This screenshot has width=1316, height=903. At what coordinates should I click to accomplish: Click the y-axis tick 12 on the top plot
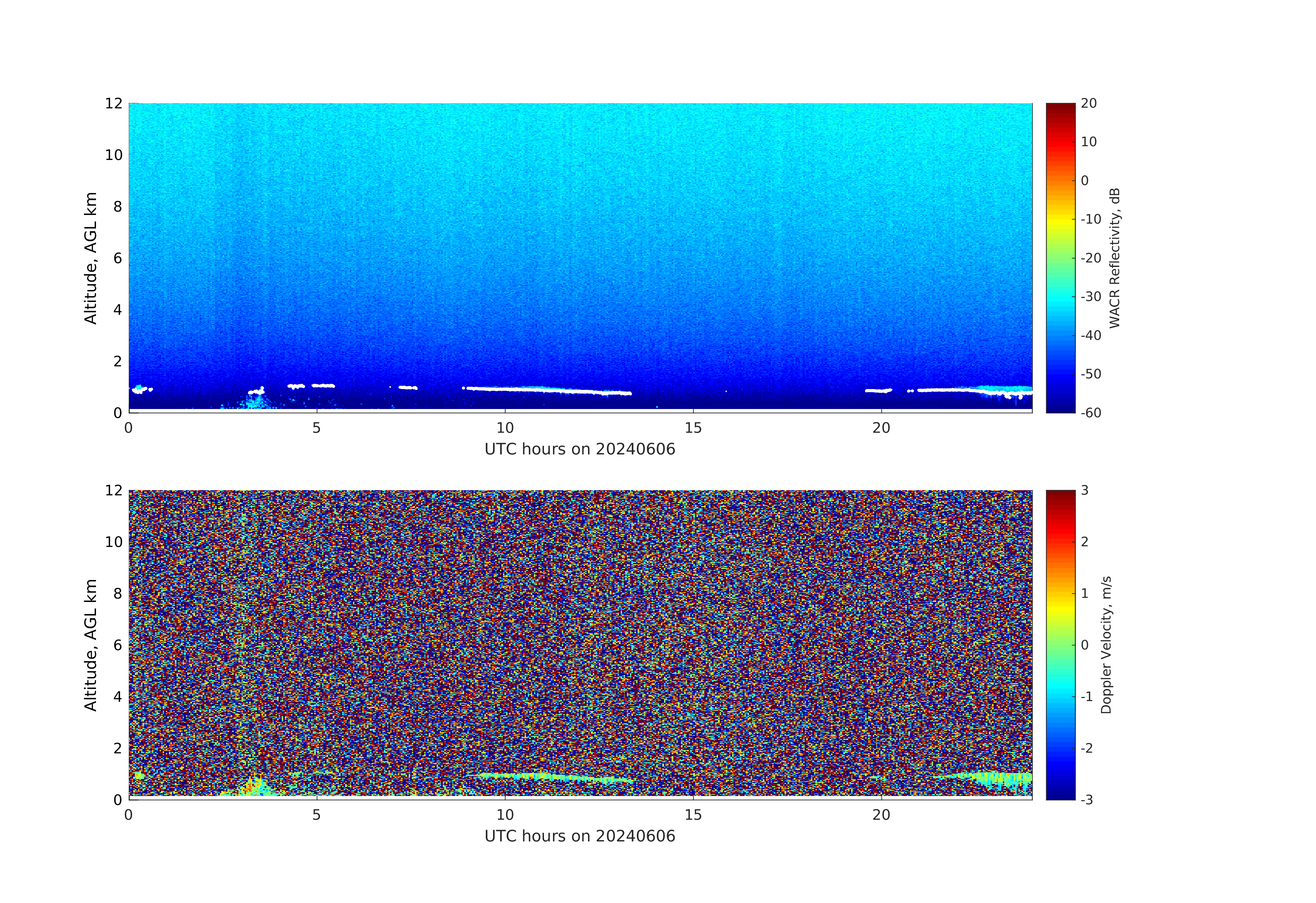pyautogui.click(x=113, y=104)
